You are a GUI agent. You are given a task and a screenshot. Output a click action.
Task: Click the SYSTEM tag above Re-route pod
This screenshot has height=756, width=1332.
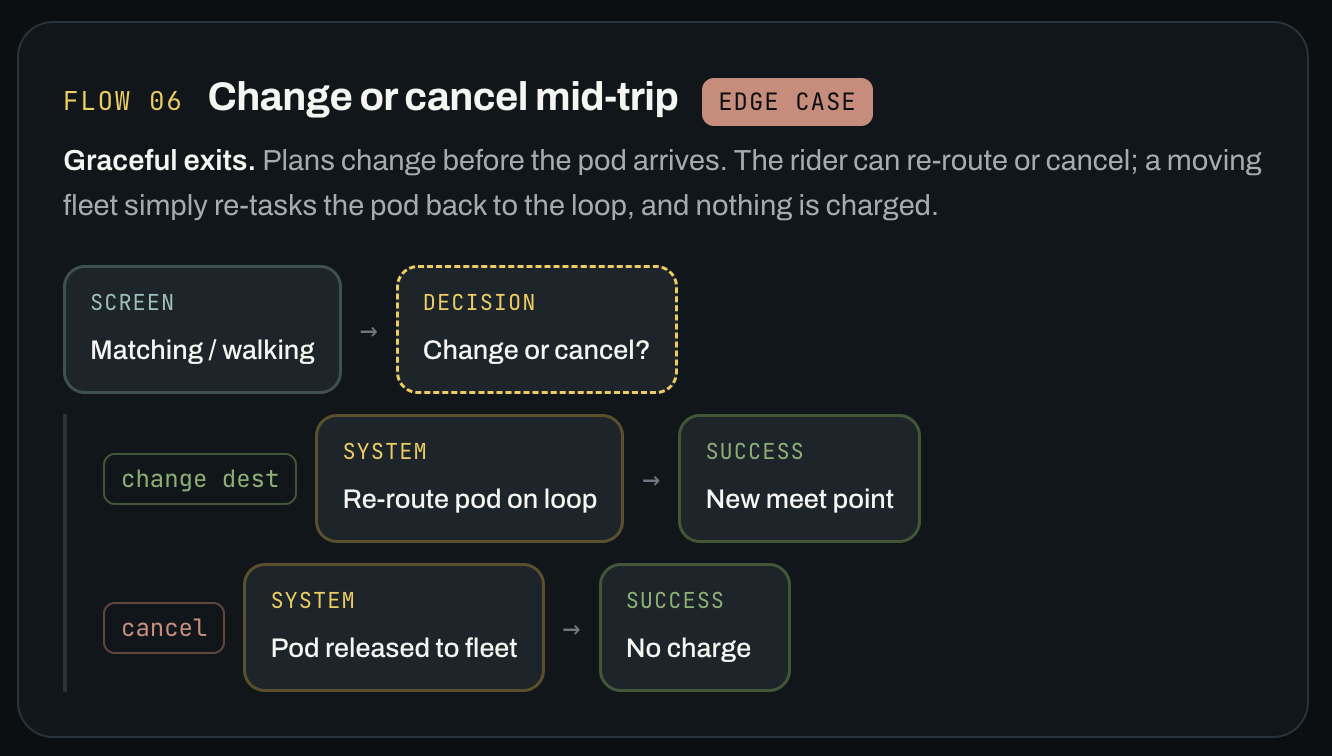pyautogui.click(x=385, y=451)
